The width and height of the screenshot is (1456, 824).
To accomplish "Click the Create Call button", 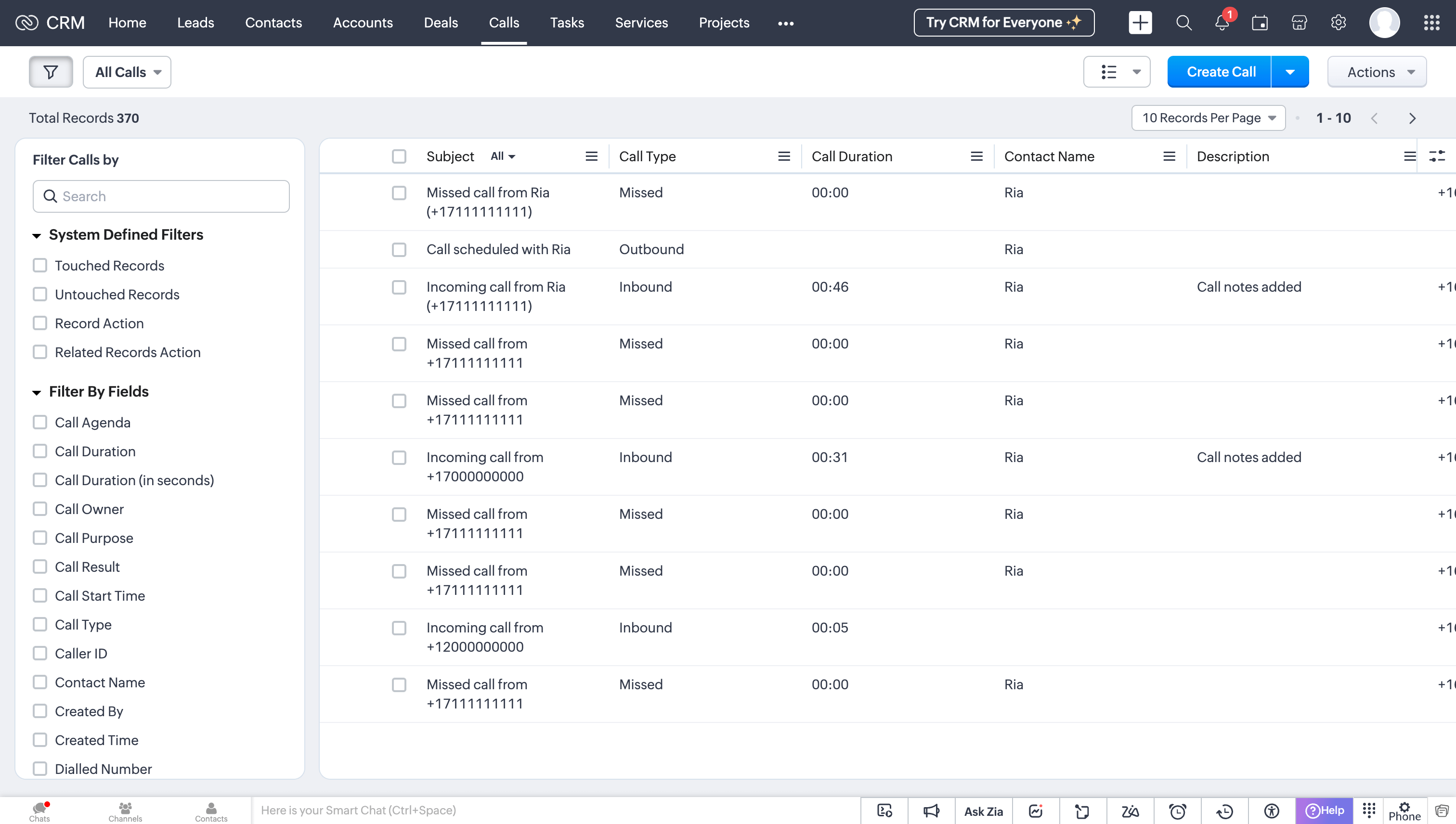I will point(1221,72).
